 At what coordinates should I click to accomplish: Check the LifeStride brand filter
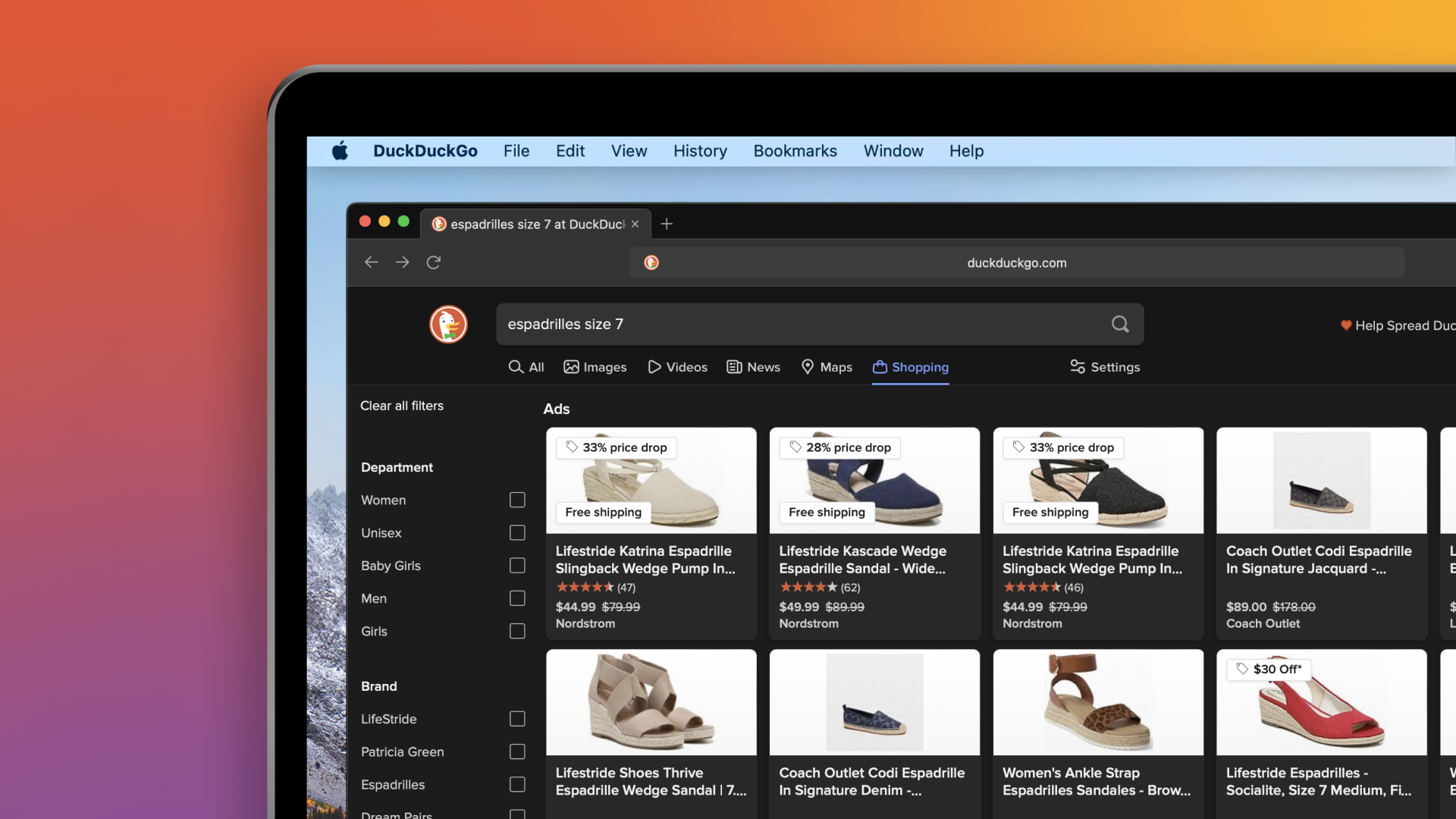(517, 719)
